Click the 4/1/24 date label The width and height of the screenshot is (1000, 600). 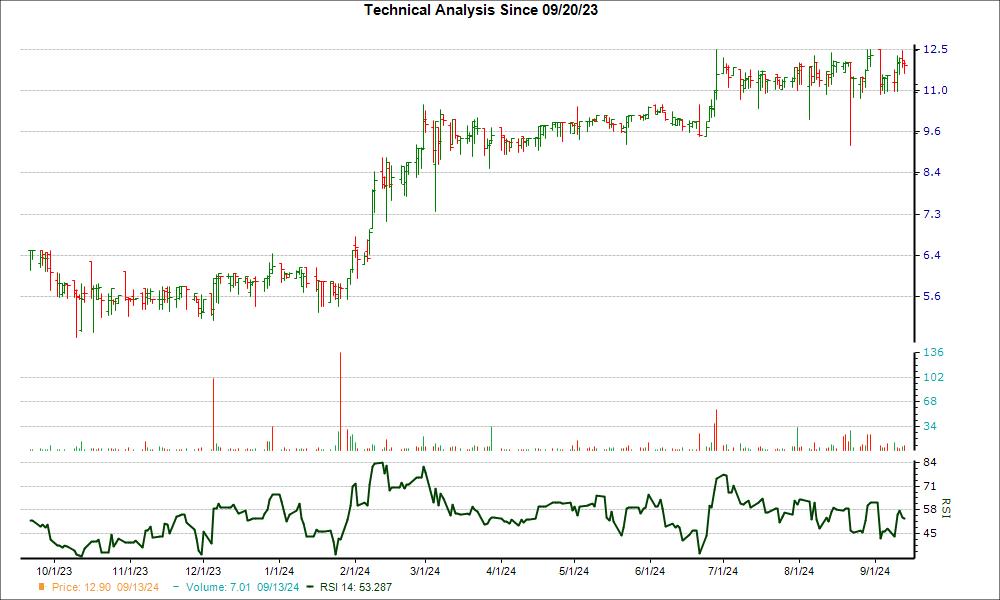(501, 571)
